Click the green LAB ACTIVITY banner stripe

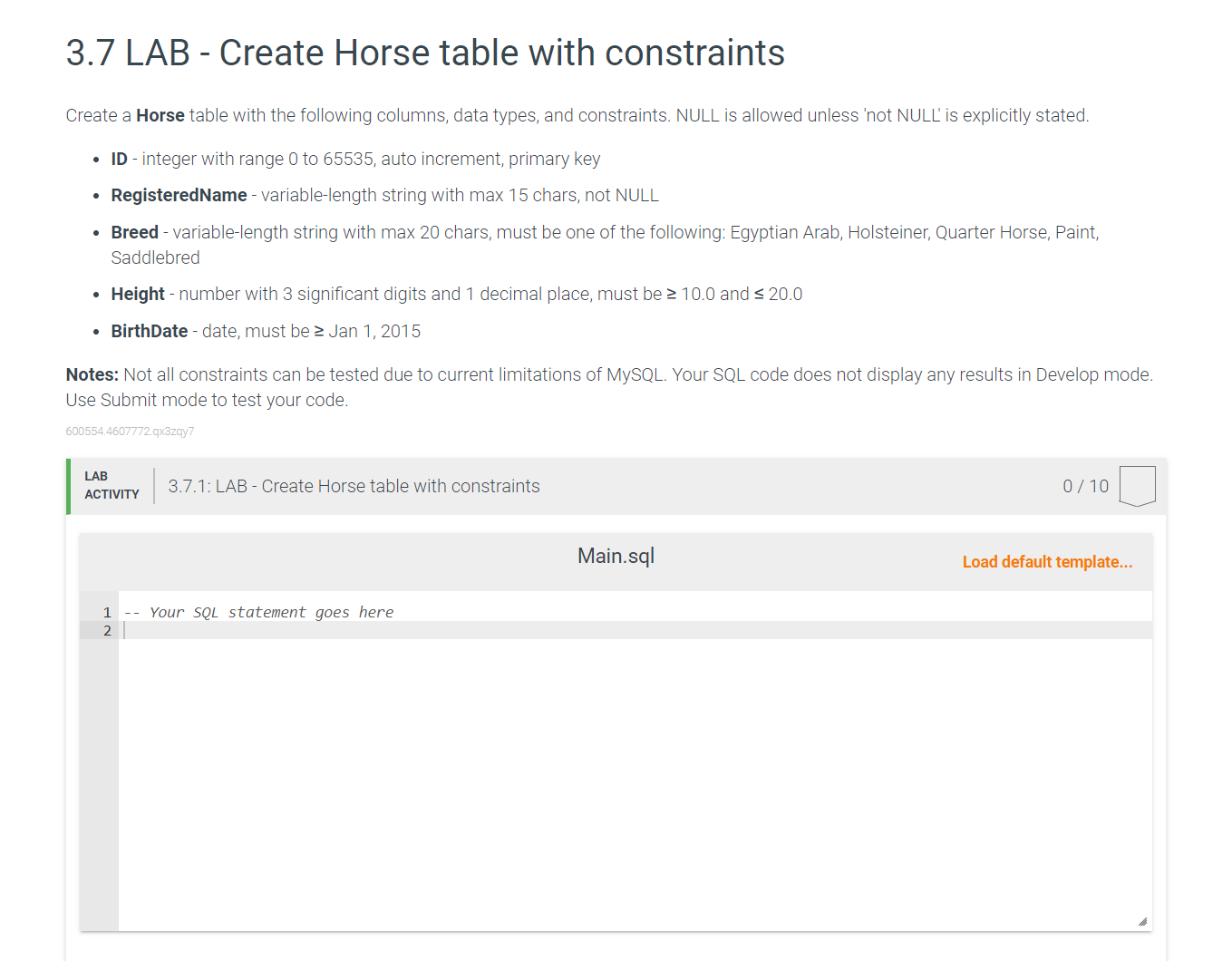click(x=68, y=486)
